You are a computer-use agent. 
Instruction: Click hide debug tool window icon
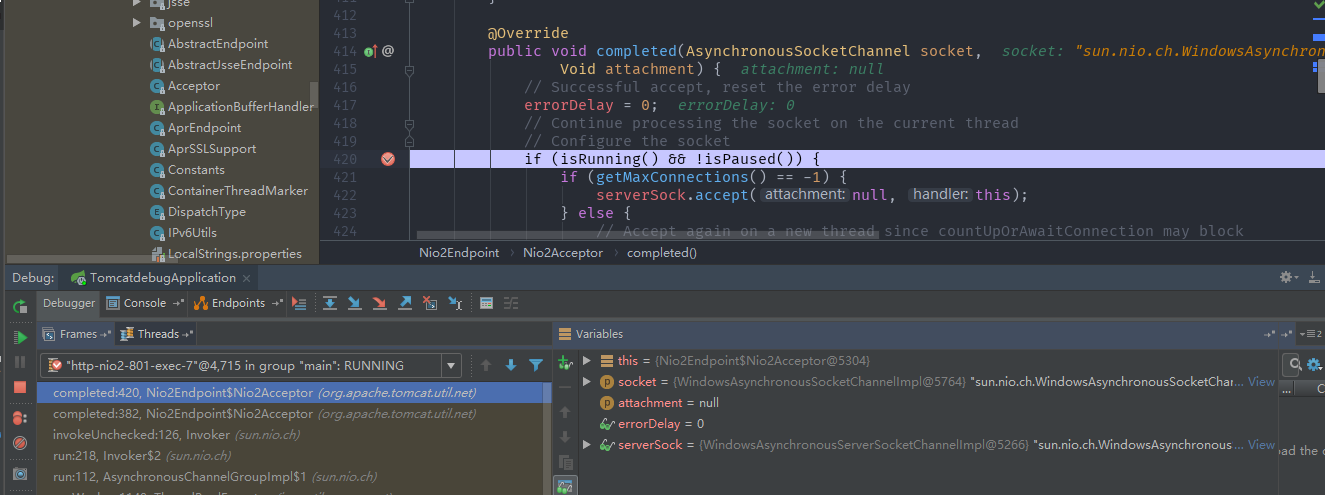coord(1312,277)
